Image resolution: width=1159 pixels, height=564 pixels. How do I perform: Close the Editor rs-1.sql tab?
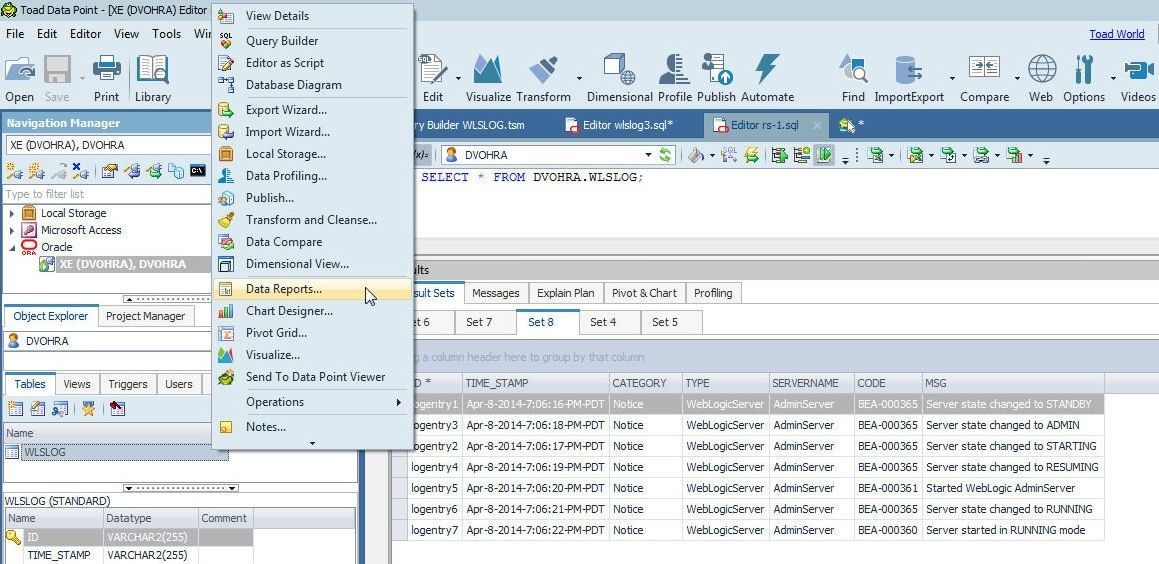pyautogui.click(x=817, y=126)
